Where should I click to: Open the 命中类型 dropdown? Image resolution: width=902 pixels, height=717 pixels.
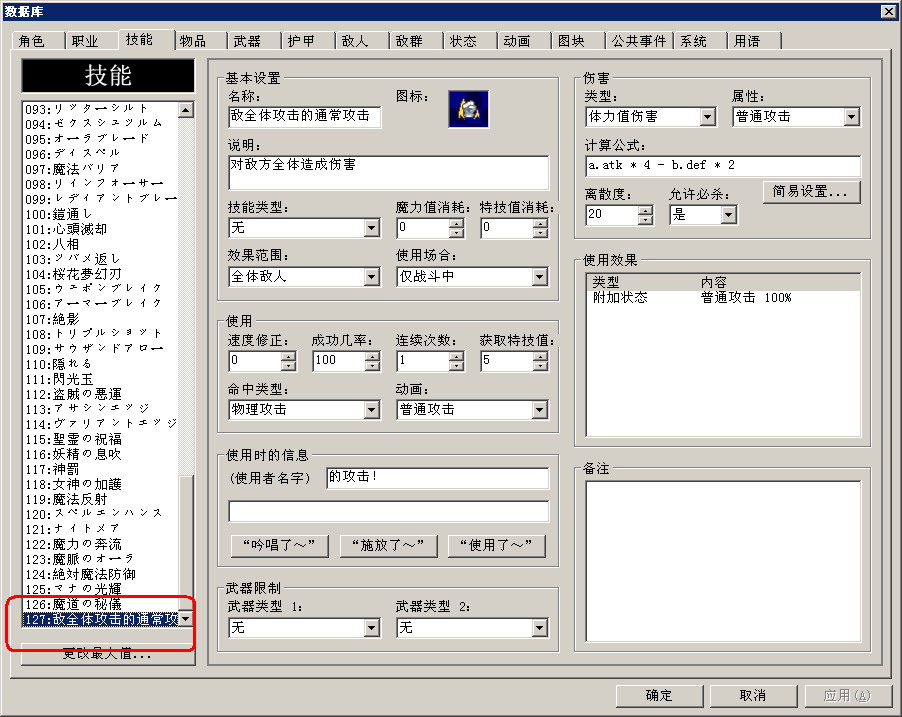[372, 410]
